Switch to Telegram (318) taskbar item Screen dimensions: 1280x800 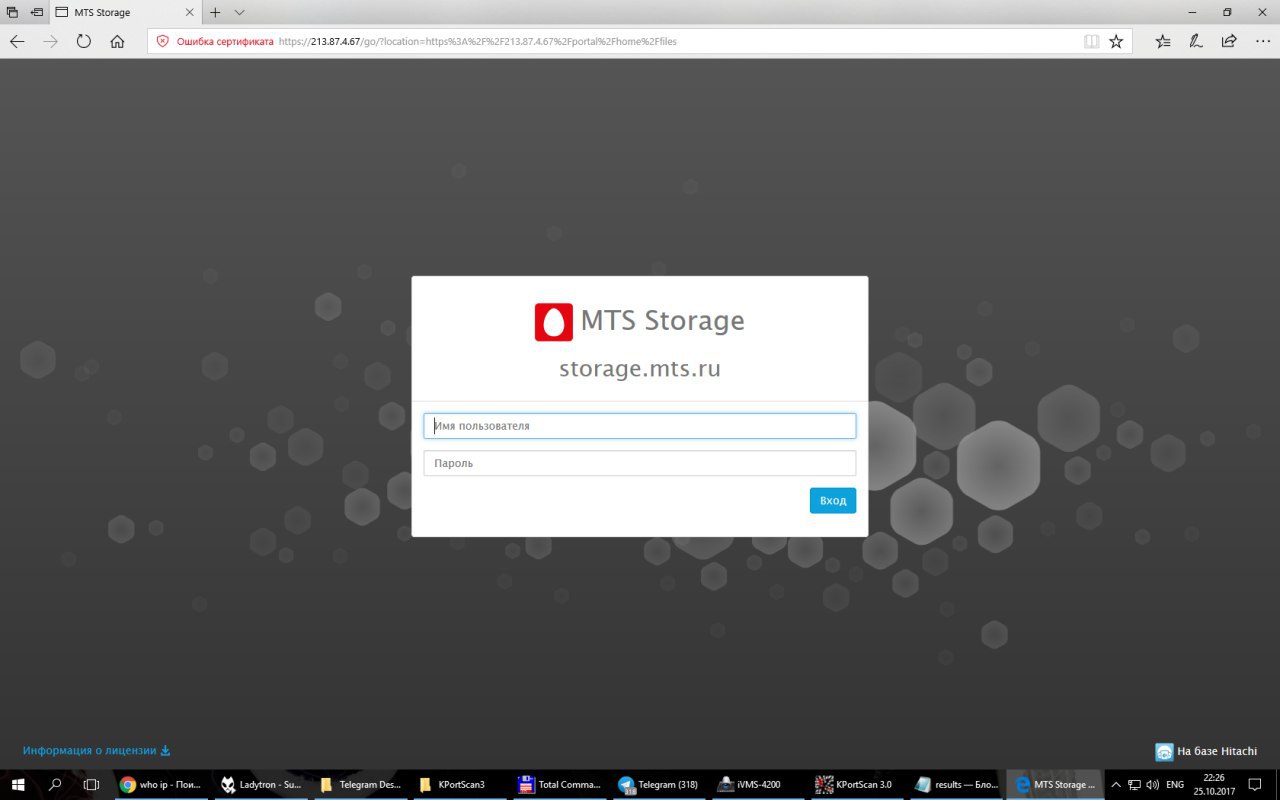pos(658,785)
